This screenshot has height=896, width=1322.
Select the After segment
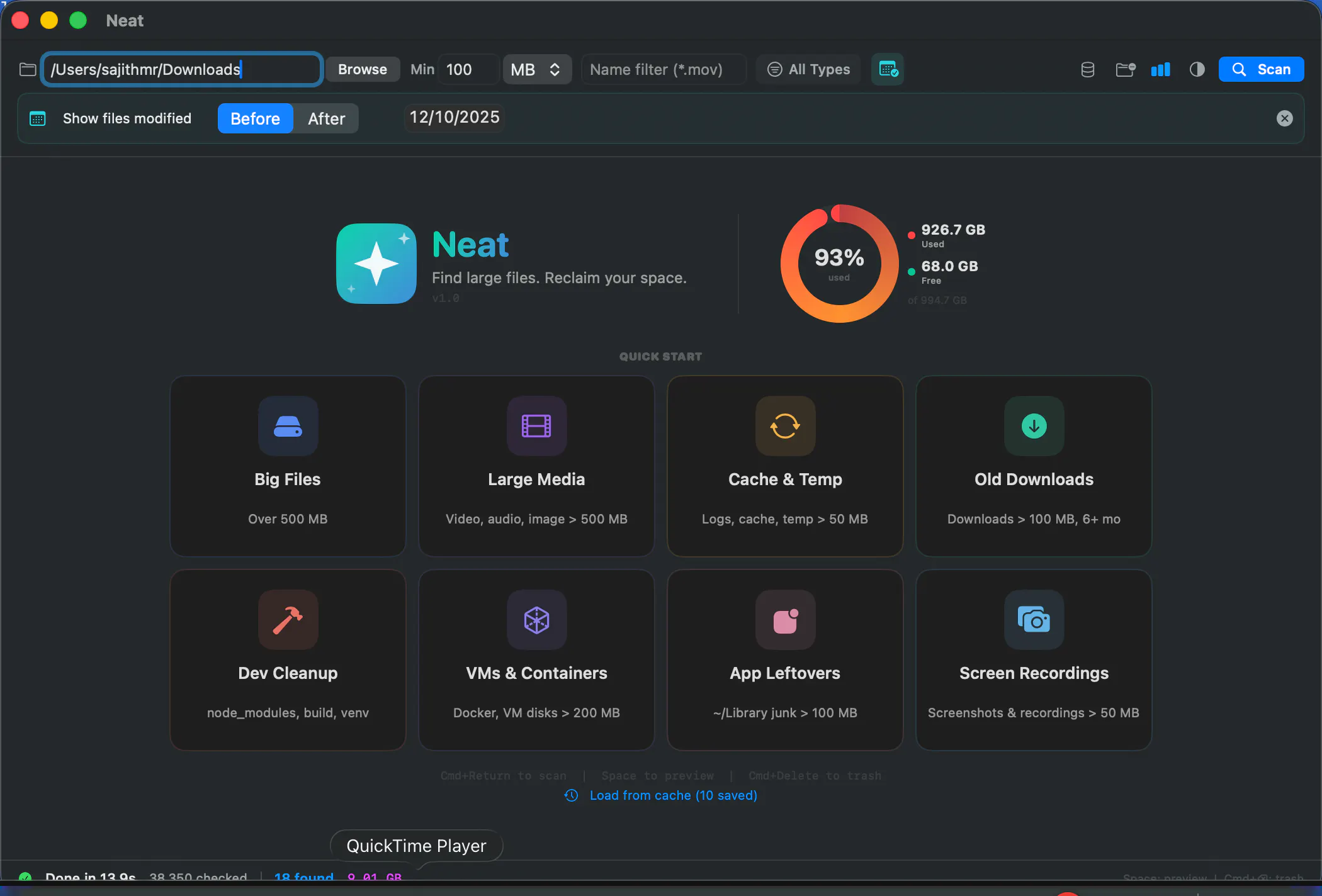tap(326, 118)
